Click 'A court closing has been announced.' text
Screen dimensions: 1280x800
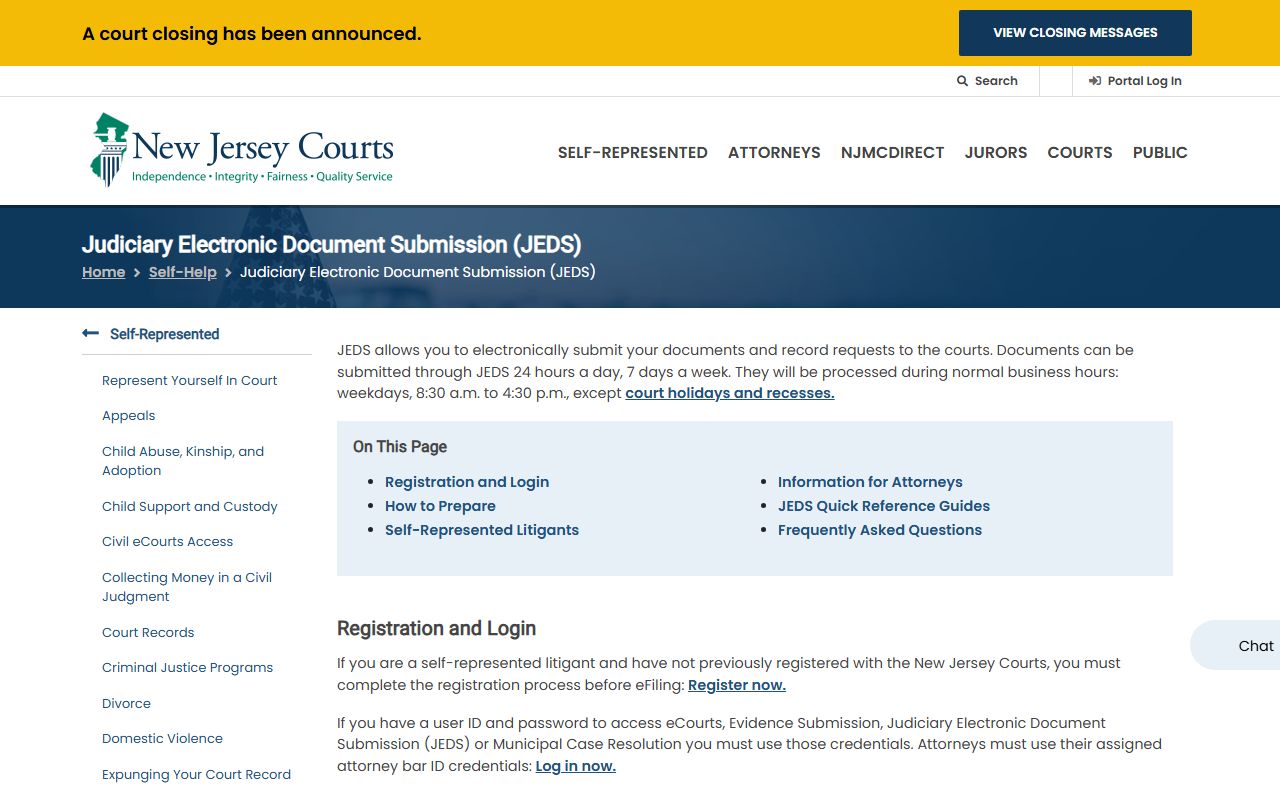pos(252,34)
